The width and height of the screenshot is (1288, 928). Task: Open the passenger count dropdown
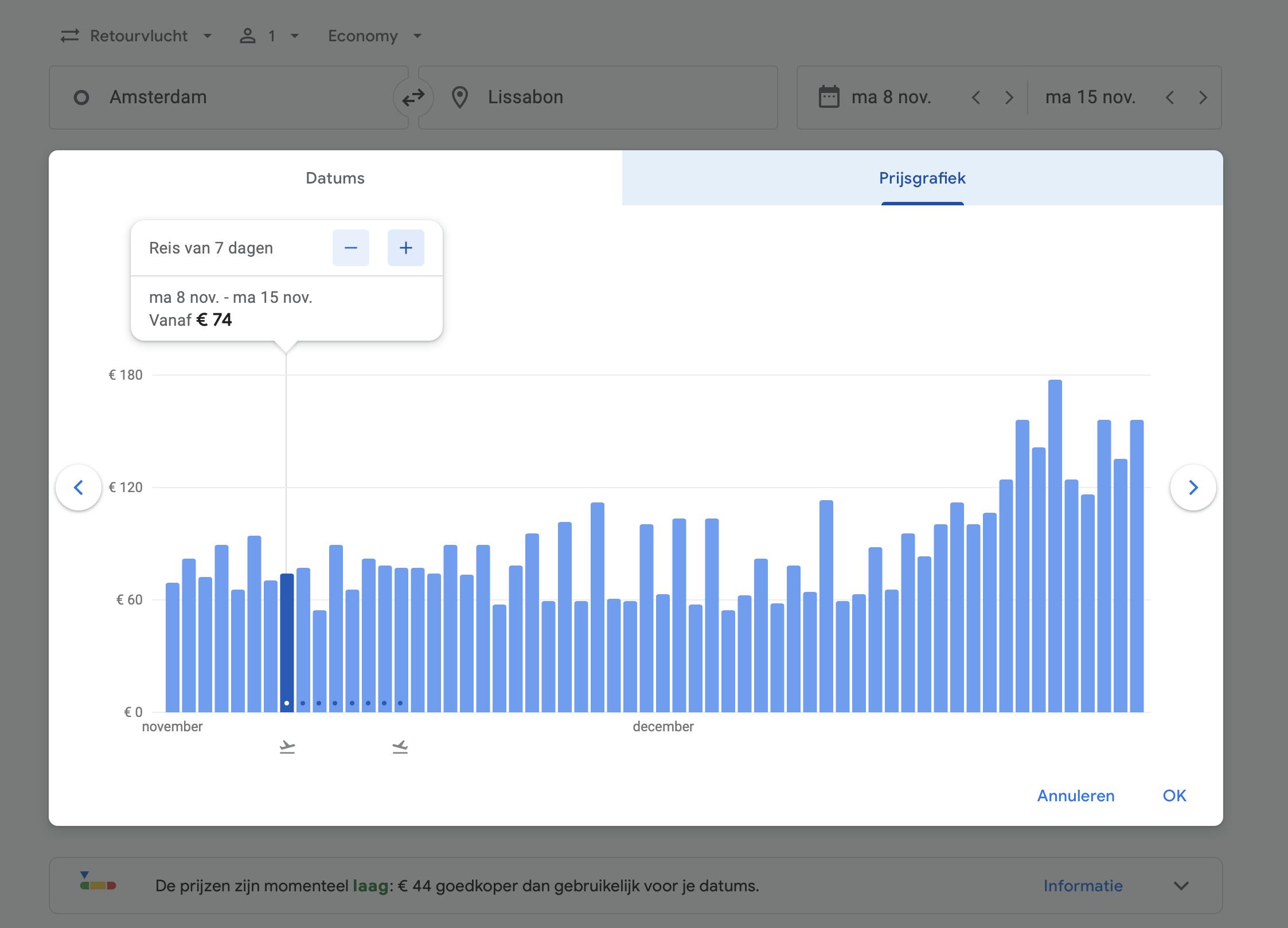pos(270,36)
